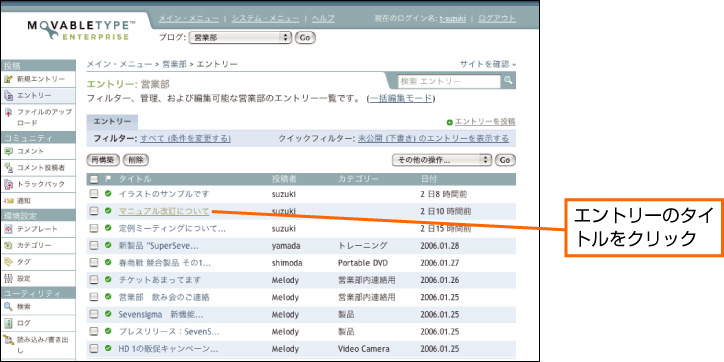Click the 通知 notification icon
The height and width of the screenshot is (362, 724).
pos(8,201)
